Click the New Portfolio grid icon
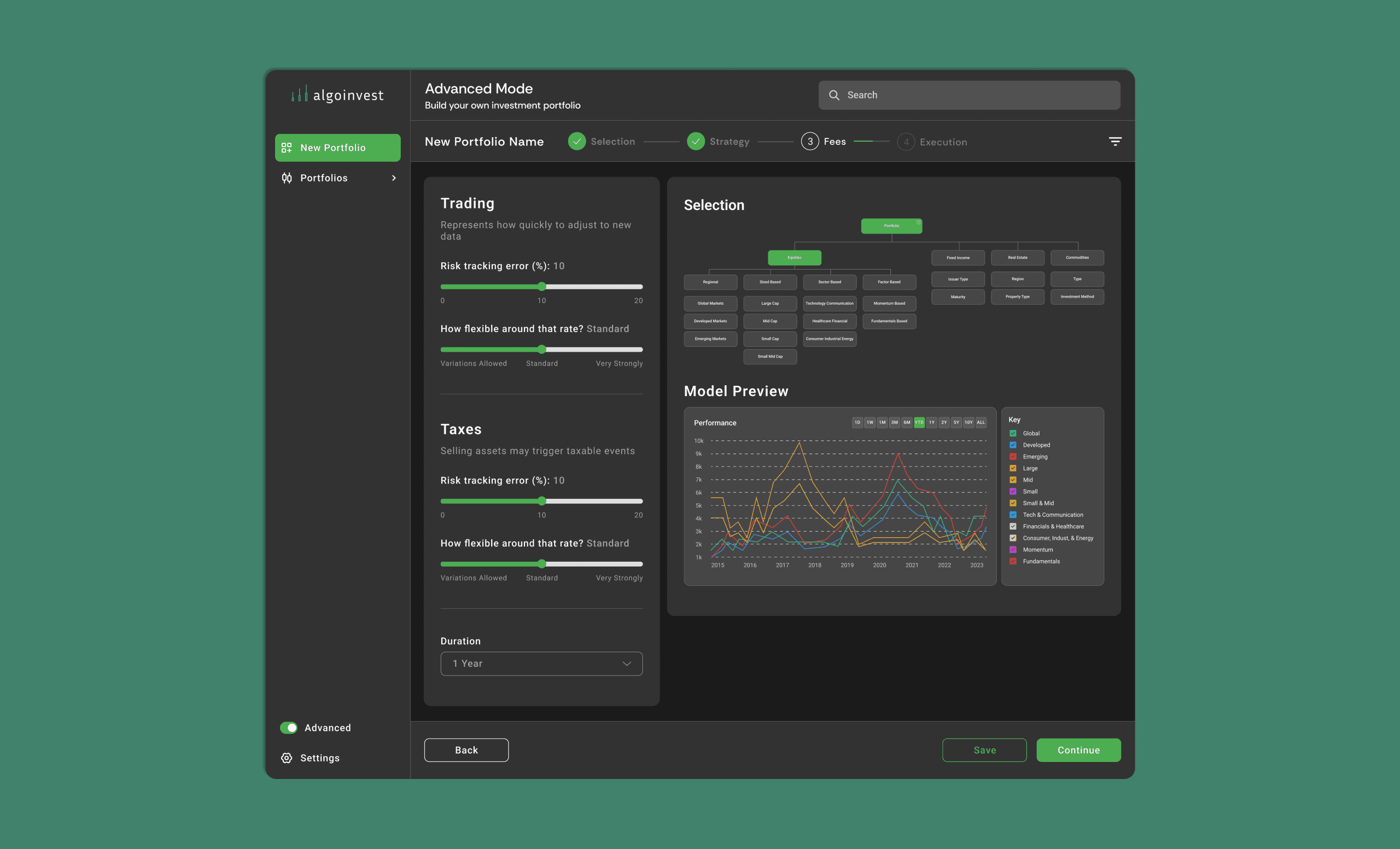The image size is (1400, 849). coord(287,148)
